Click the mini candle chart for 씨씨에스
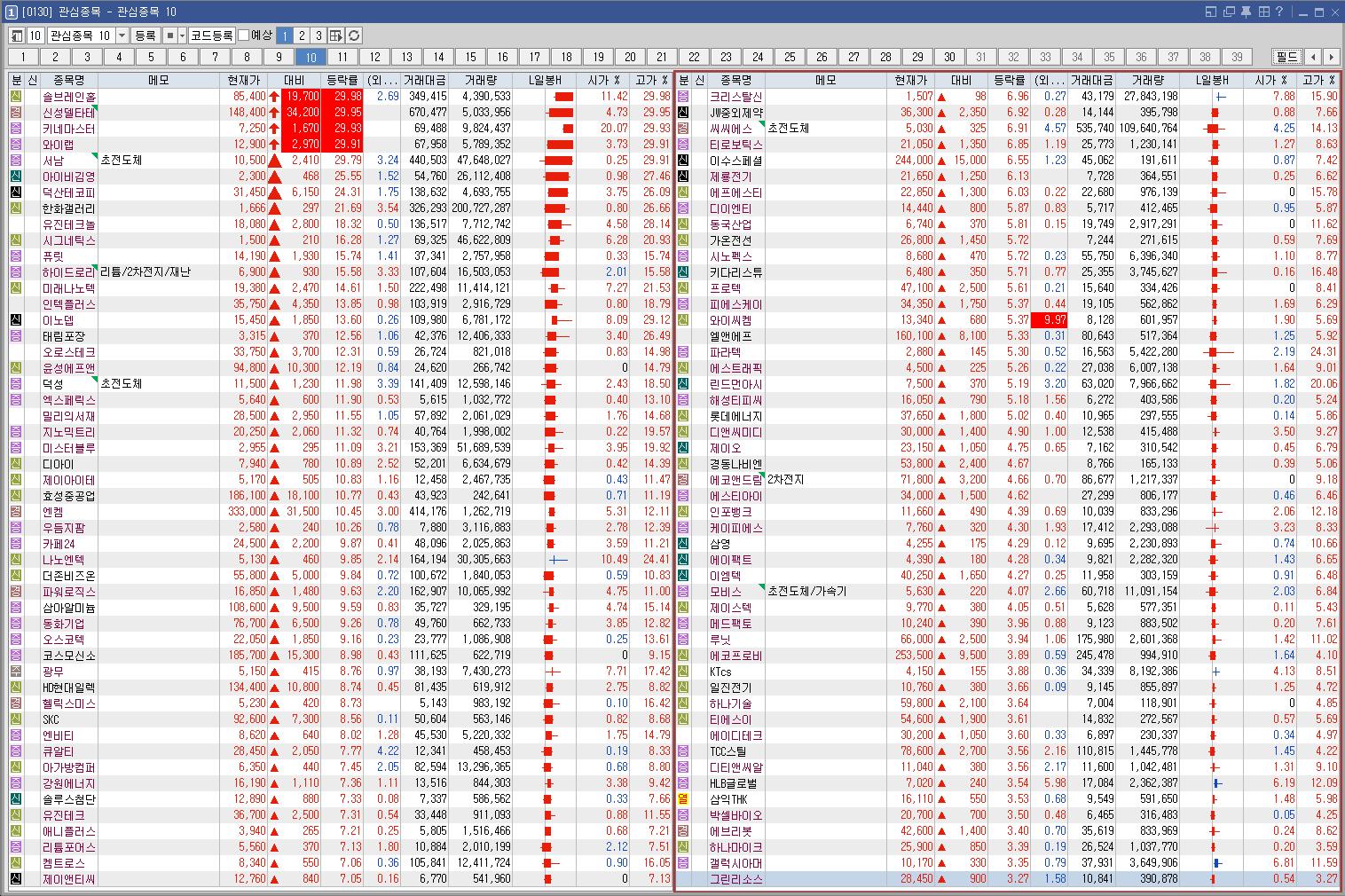 click(1213, 129)
